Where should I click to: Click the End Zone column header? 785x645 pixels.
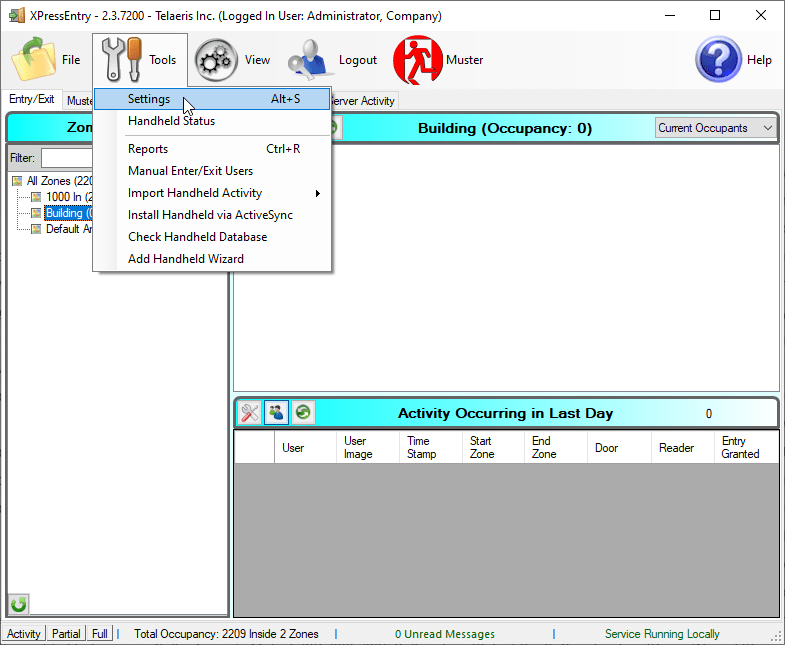(x=556, y=448)
